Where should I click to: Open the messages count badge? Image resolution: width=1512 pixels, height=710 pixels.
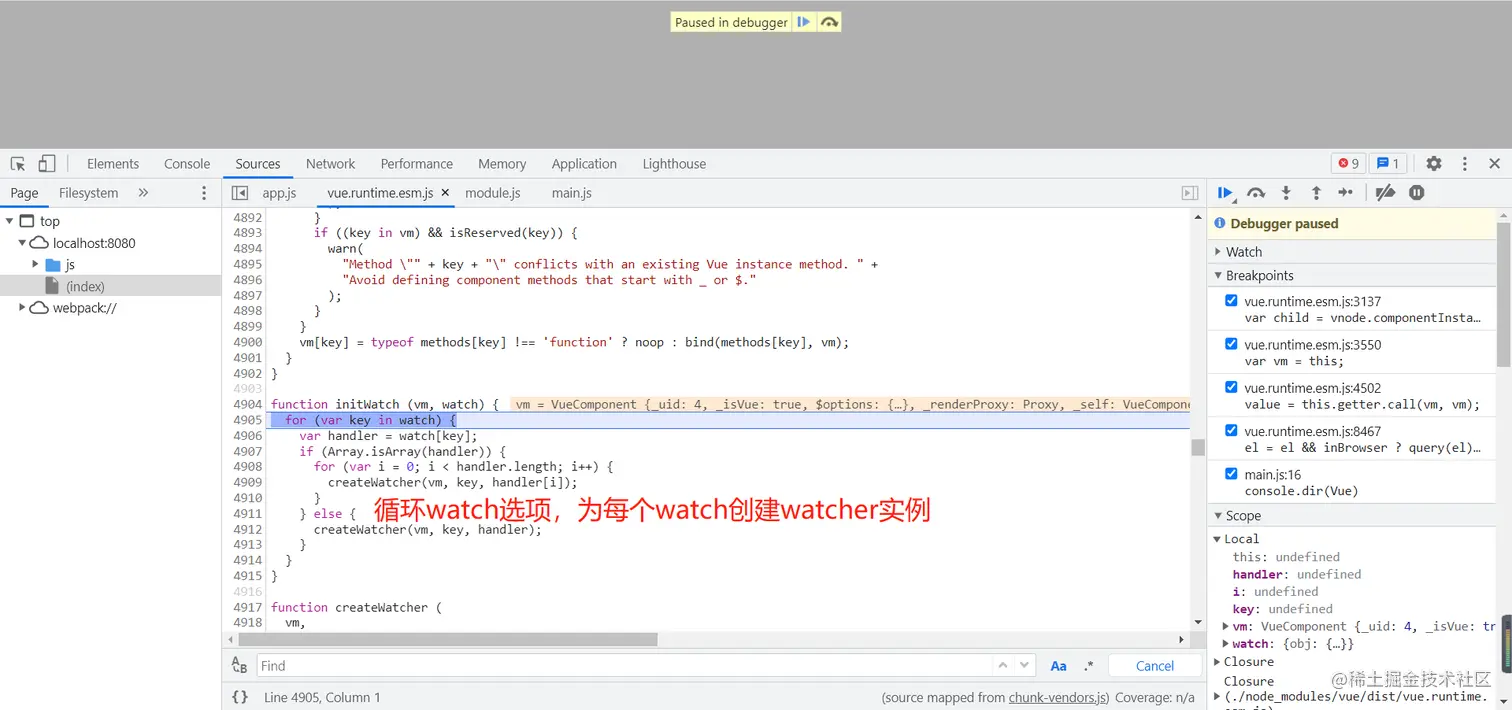[x=1388, y=164]
